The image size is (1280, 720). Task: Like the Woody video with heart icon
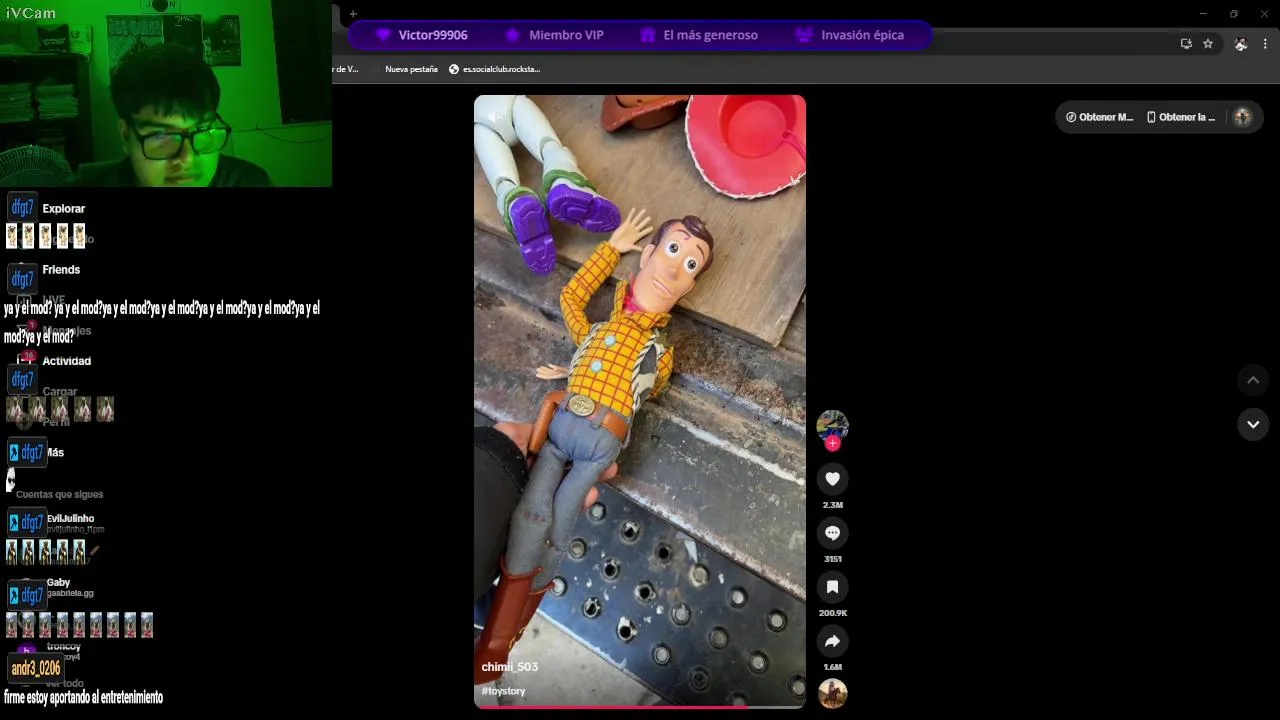[832, 479]
